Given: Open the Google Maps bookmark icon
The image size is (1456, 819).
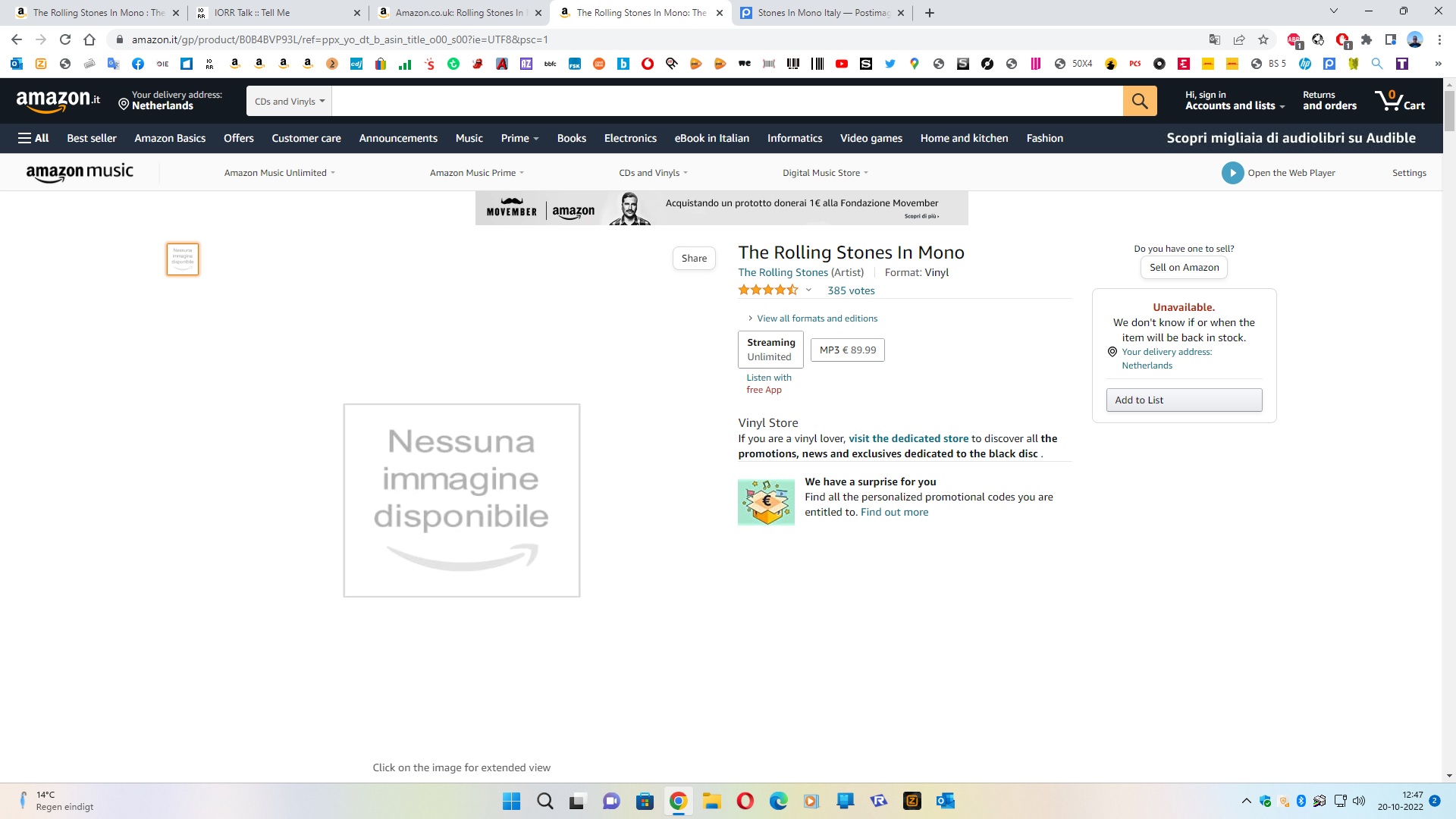Looking at the screenshot, I should pos(915,64).
